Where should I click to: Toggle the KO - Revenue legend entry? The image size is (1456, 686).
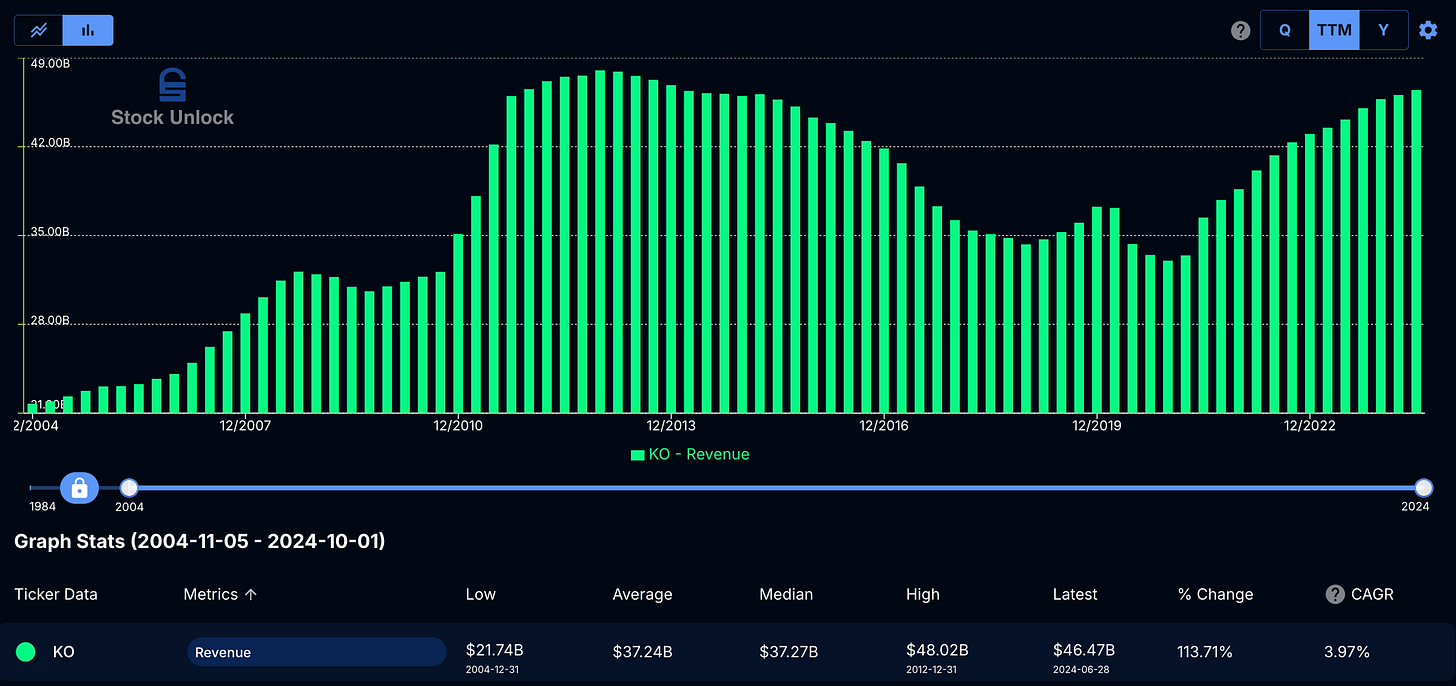[x=690, y=454]
